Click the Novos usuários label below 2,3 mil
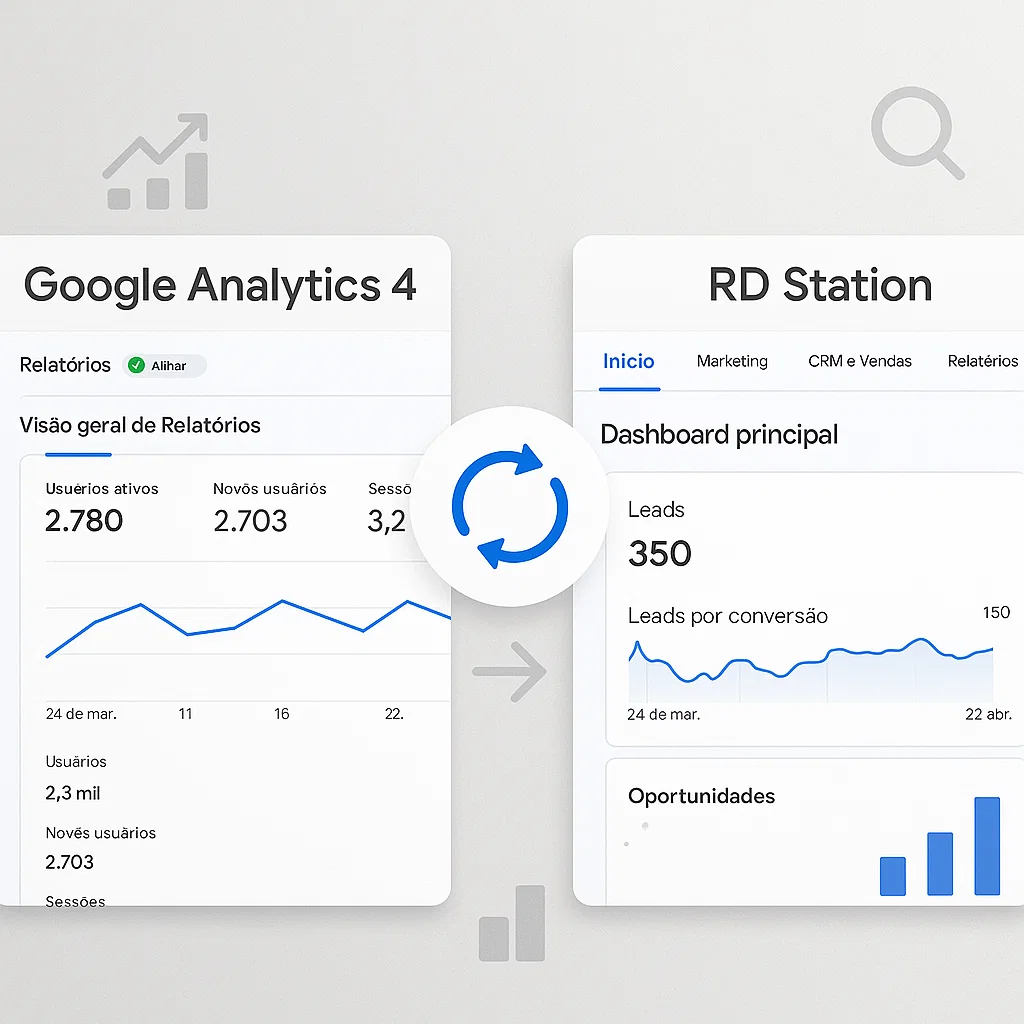 [x=101, y=833]
